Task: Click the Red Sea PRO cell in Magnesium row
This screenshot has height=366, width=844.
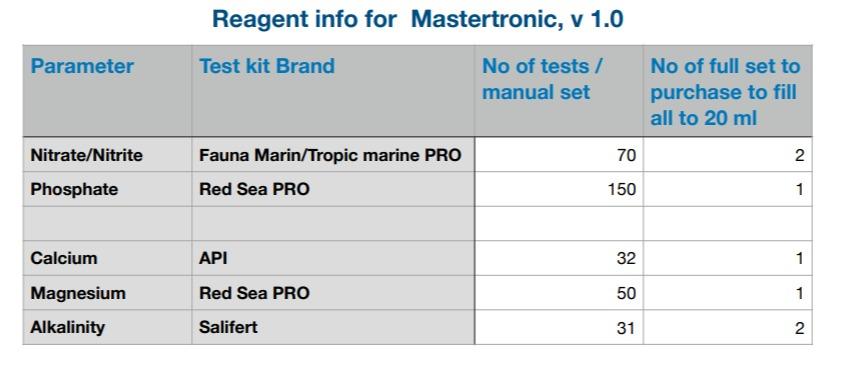Action: pos(333,293)
